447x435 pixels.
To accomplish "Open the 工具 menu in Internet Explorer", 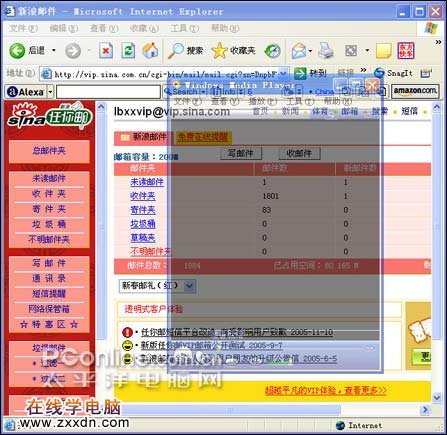I will pos(184,28).
